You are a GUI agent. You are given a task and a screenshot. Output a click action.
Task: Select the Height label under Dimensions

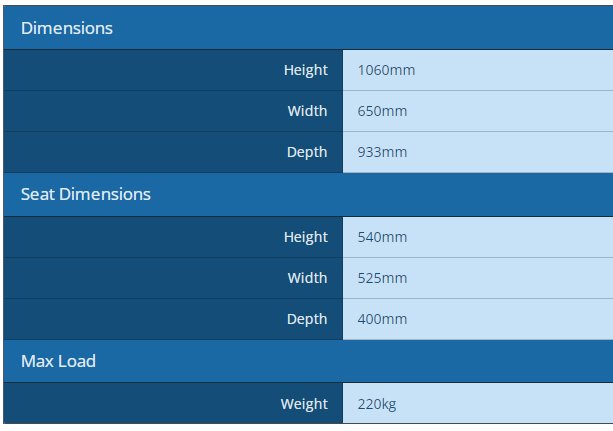coord(305,70)
